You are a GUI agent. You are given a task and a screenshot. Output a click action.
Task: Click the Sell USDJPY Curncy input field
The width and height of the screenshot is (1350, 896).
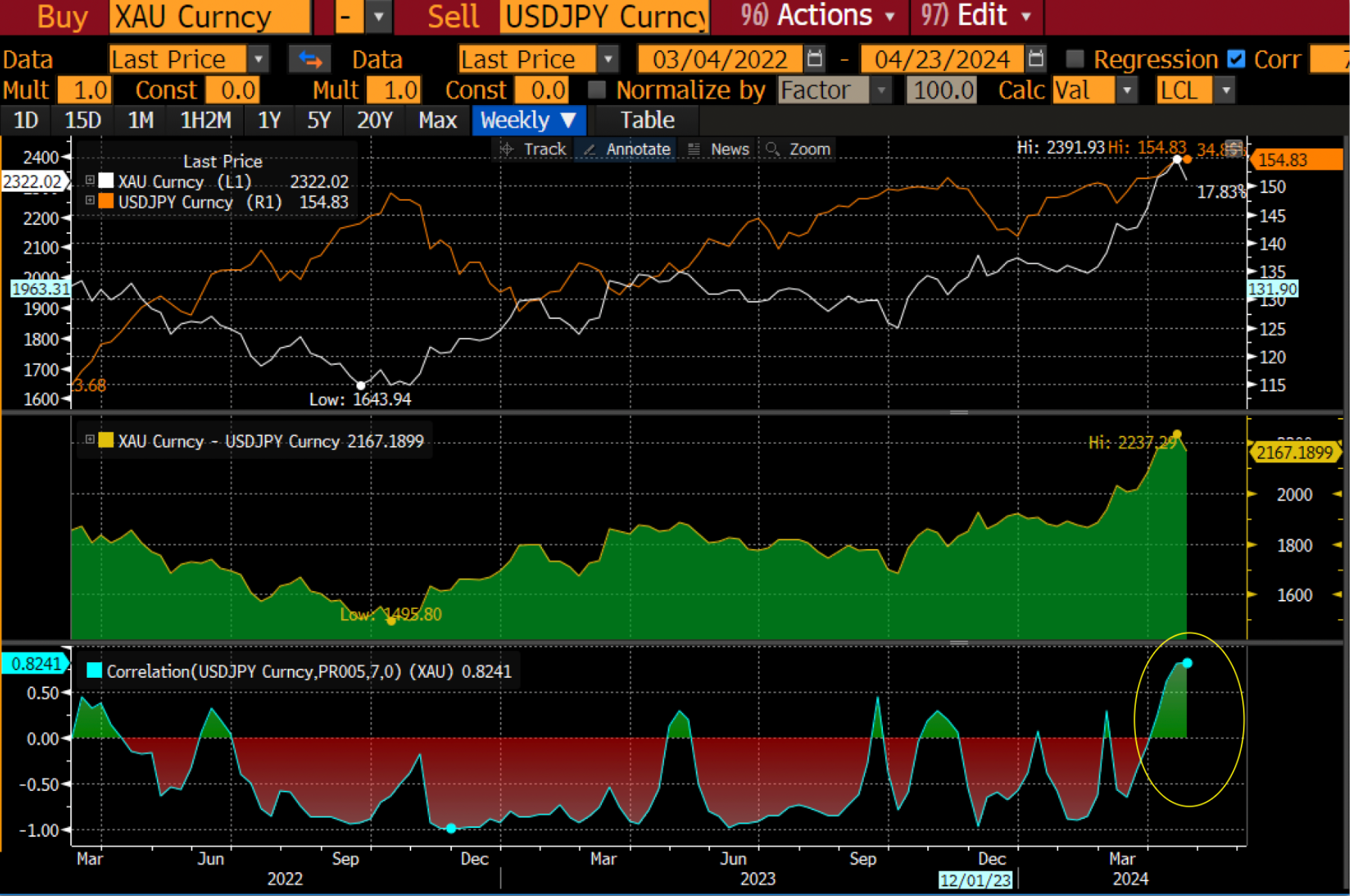point(604,17)
